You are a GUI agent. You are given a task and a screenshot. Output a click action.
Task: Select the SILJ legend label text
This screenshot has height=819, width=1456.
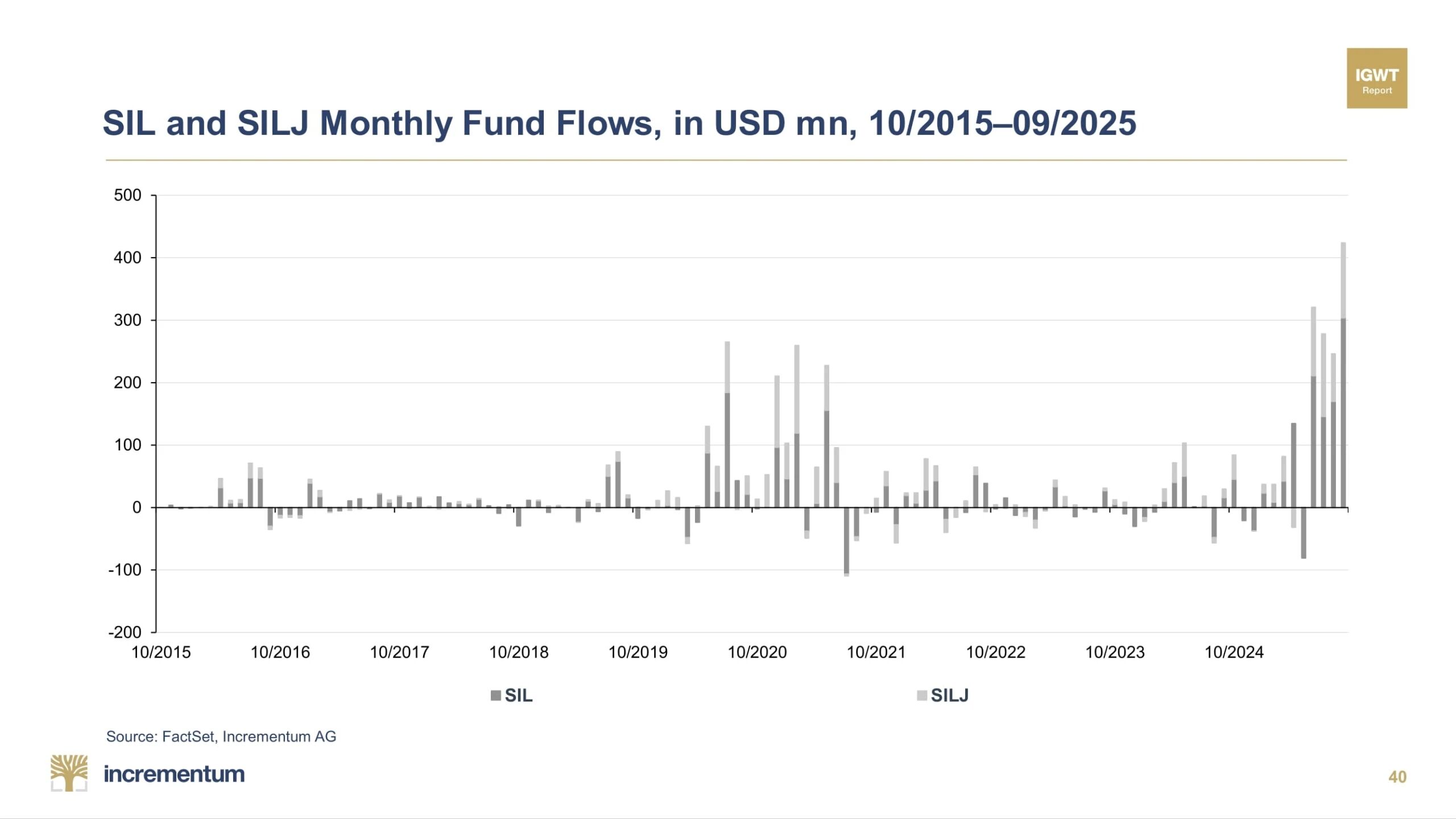click(949, 695)
